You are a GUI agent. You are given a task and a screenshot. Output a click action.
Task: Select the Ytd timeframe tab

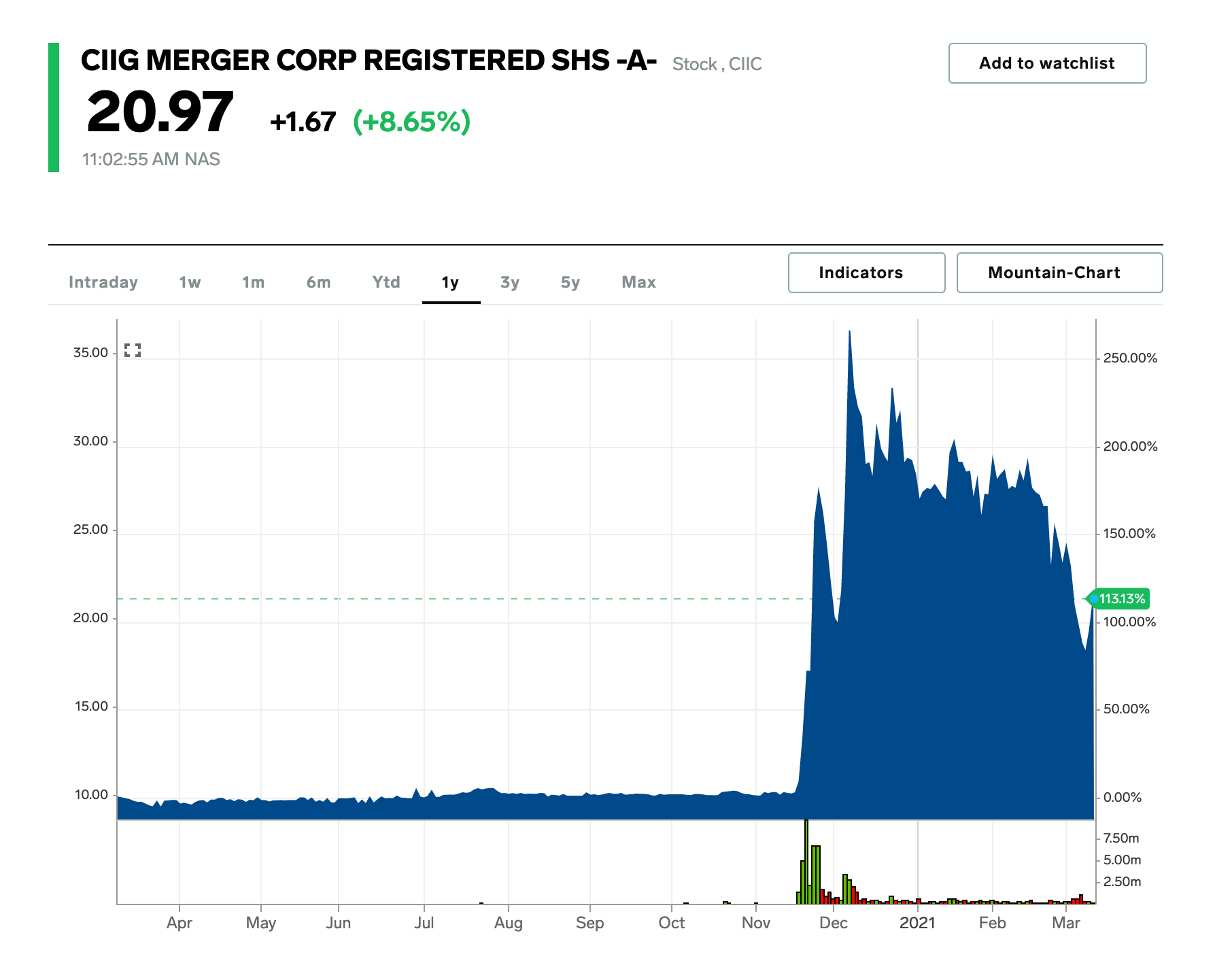pos(386,282)
